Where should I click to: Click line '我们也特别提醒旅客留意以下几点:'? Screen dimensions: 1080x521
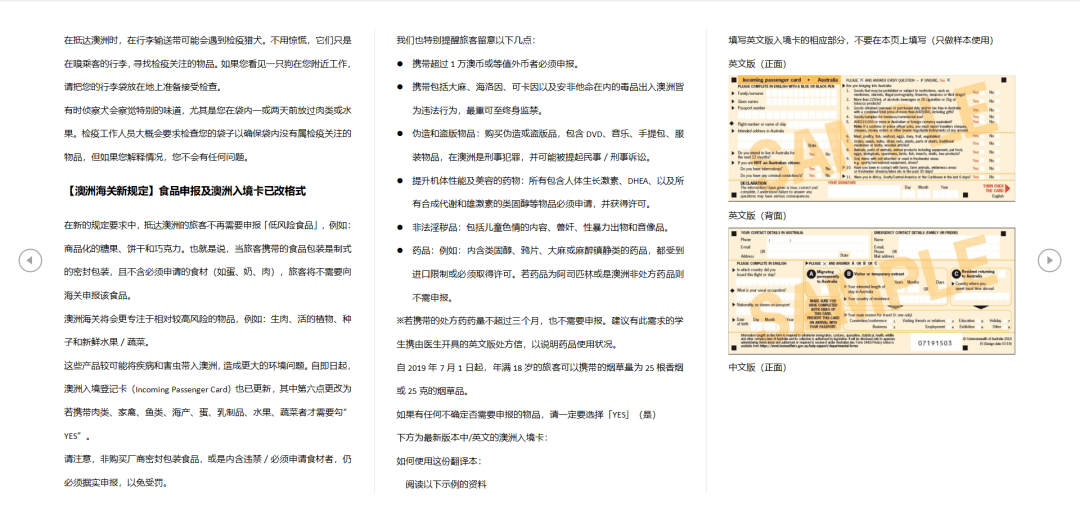pos(466,40)
